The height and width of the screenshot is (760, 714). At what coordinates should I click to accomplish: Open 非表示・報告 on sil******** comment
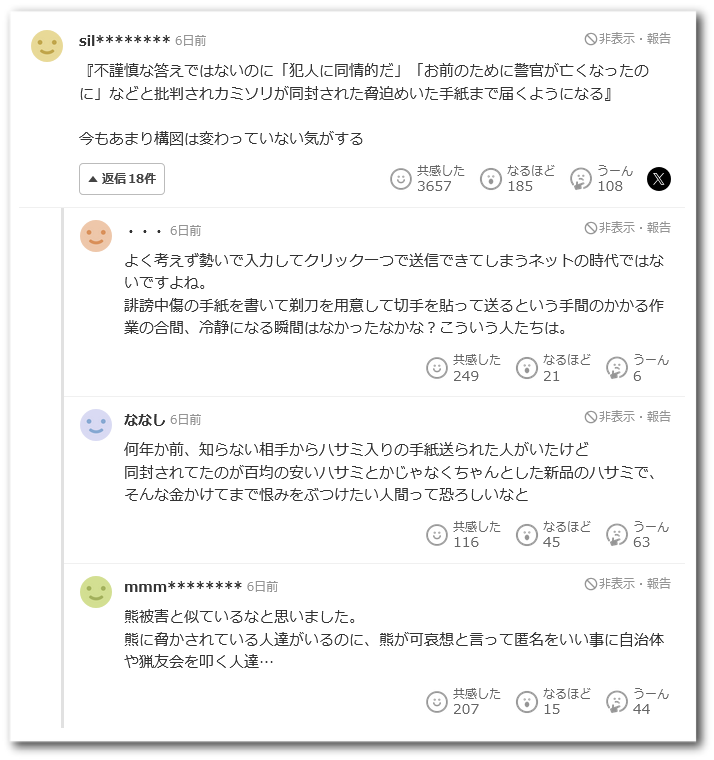click(x=628, y=39)
